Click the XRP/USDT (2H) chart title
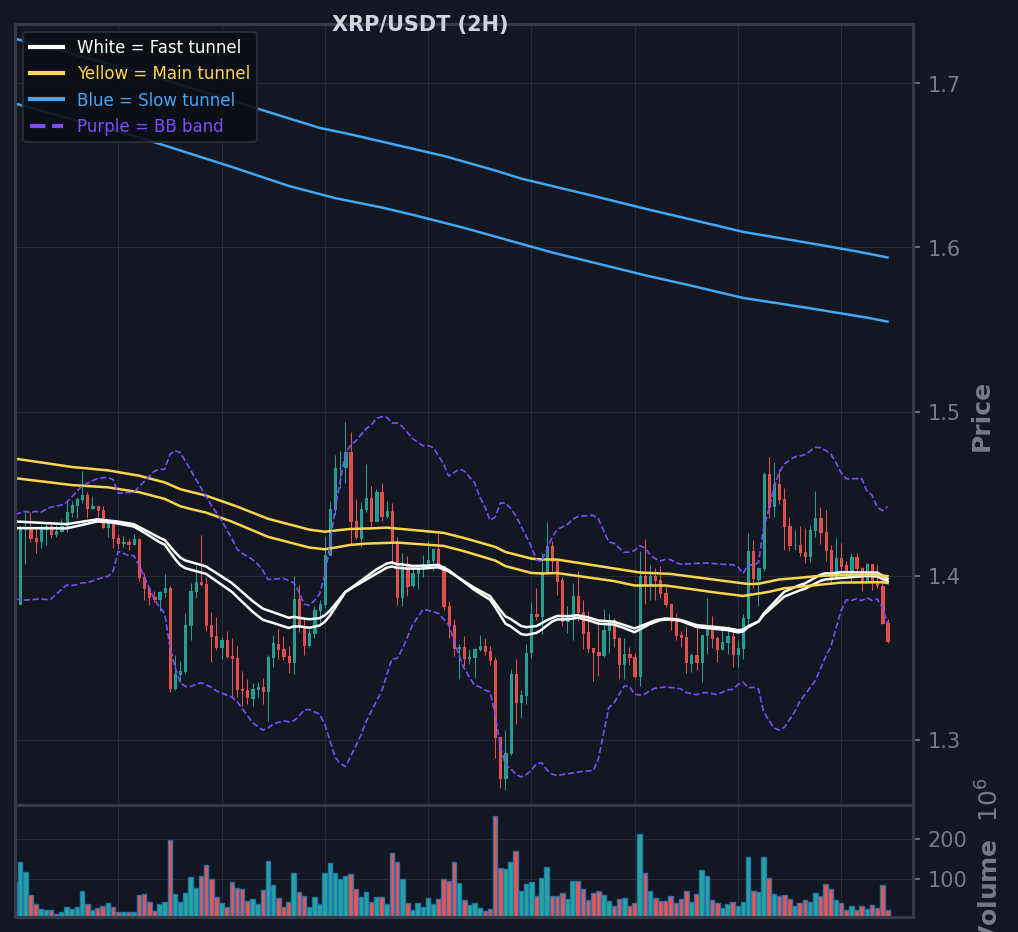 (x=419, y=24)
